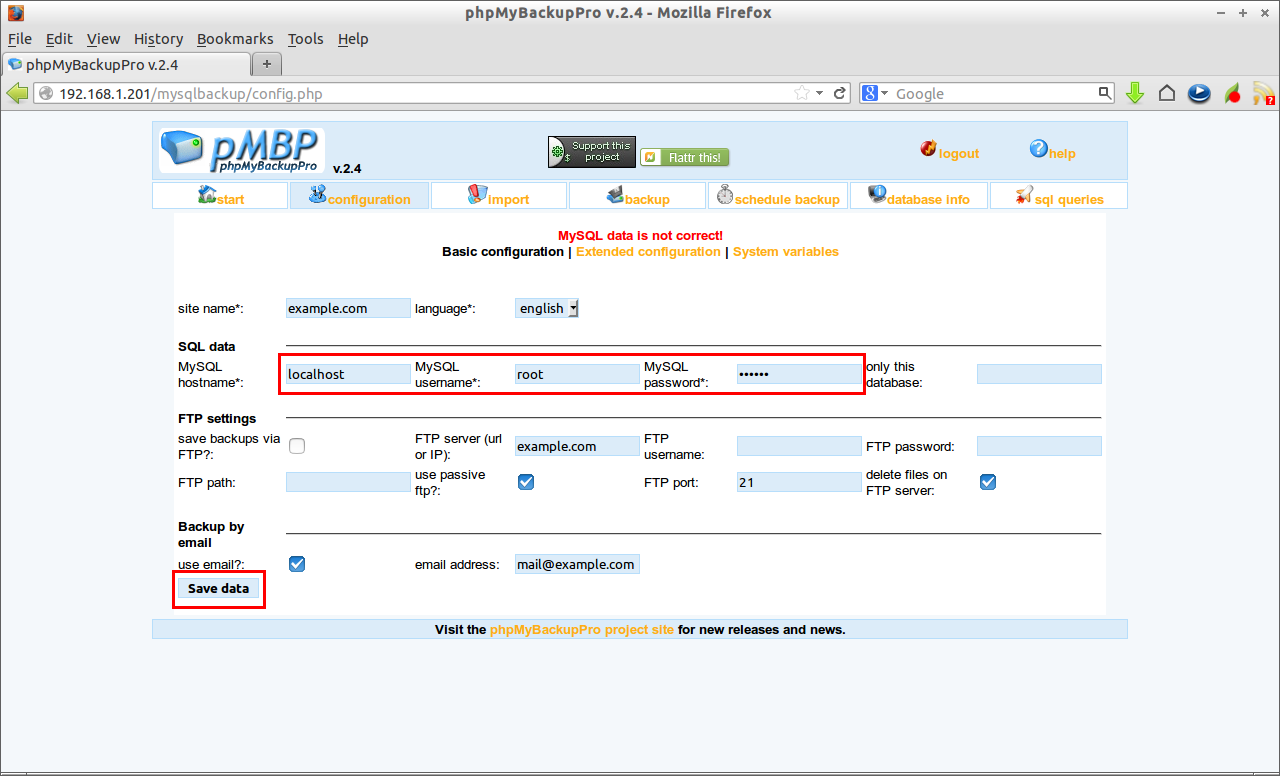1280x776 pixels.
Task: Click the FTP username field
Action: (799, 446)
